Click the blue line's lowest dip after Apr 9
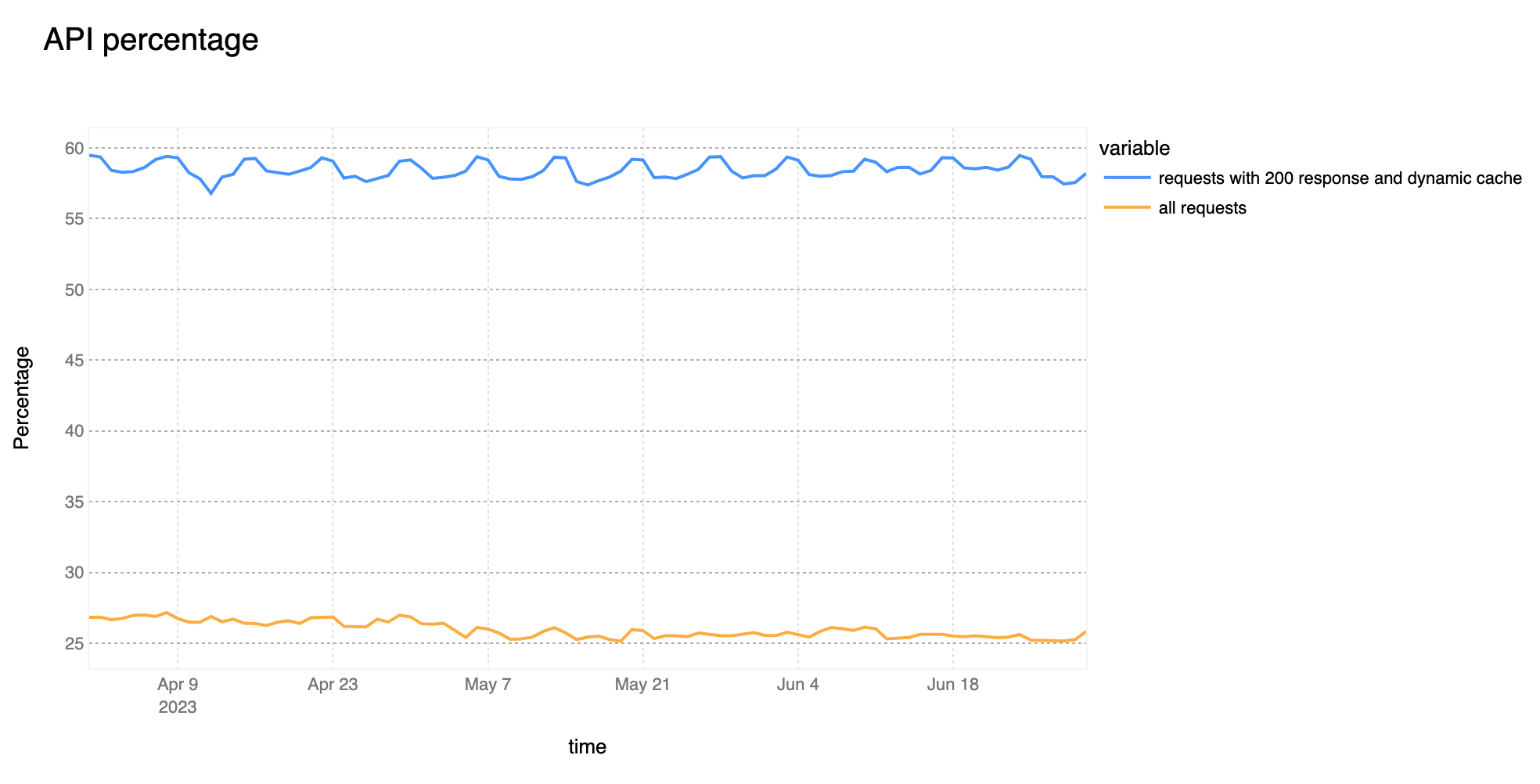1540x784 pixels. (210, 192)
